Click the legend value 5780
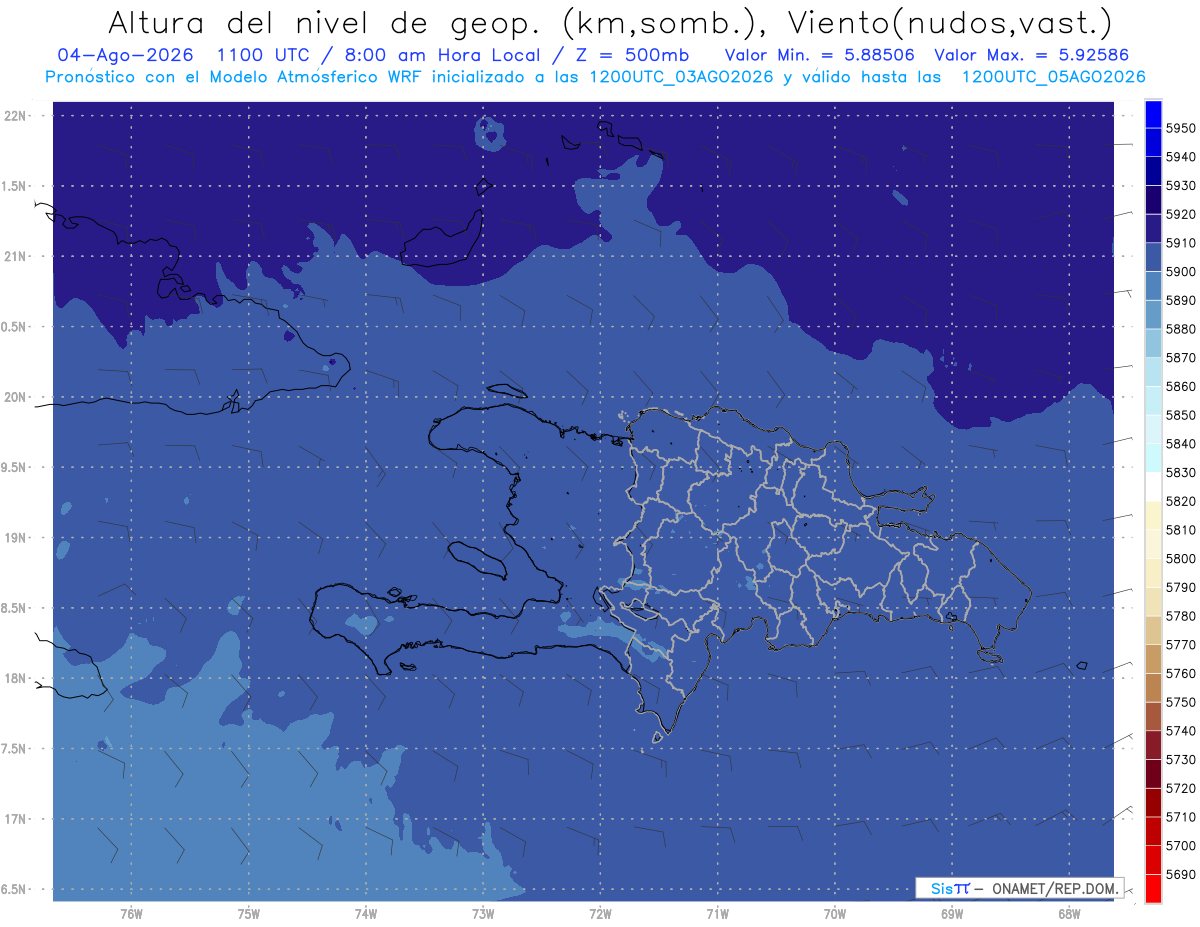Screen dimensions: 1200x927 1180,616
